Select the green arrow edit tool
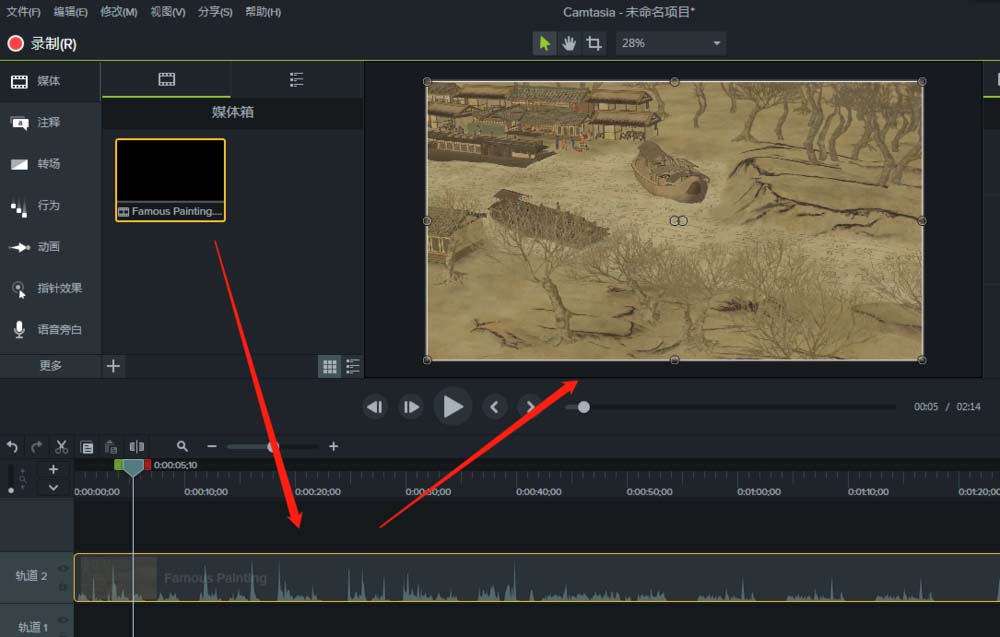 coord(544,43)
